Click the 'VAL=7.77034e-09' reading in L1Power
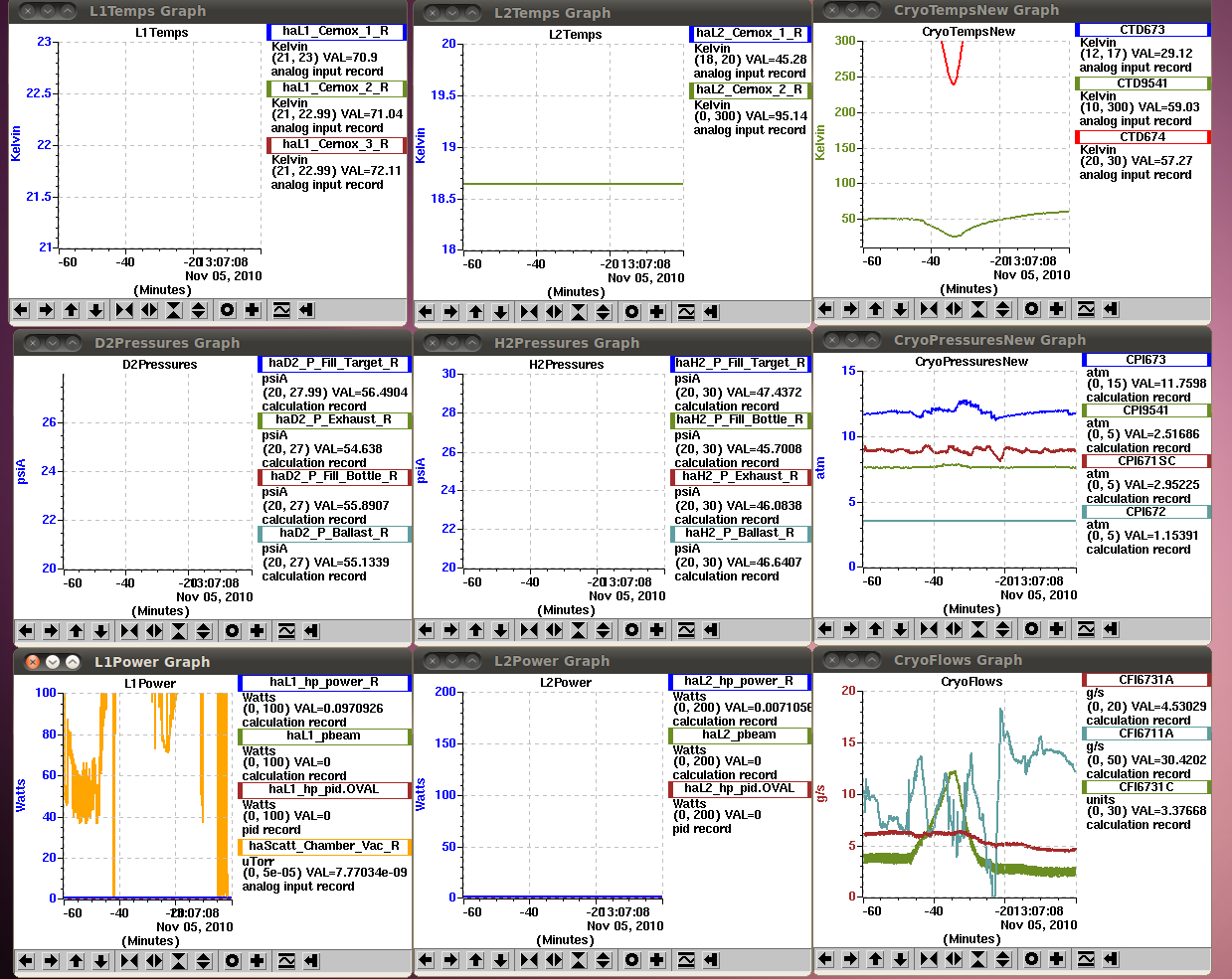Viewport: 1232px width, 979px height. [356, 873]
